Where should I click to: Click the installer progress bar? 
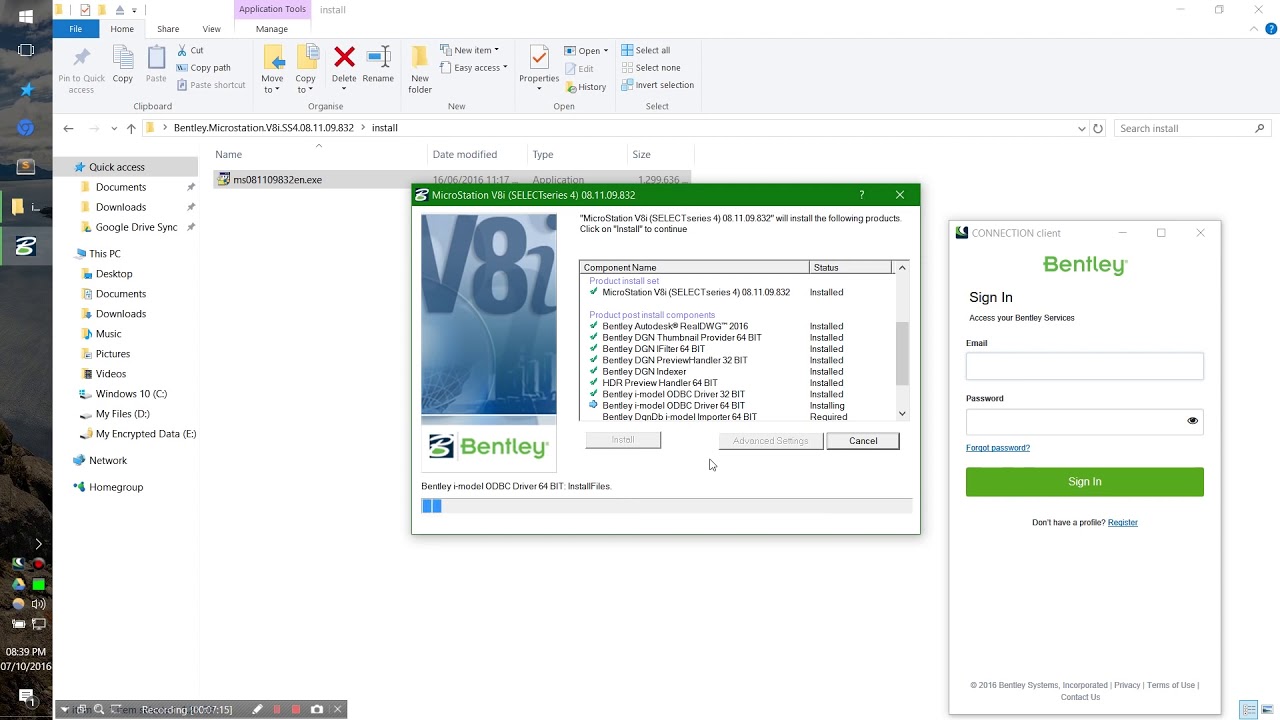[x=666, y=506]
